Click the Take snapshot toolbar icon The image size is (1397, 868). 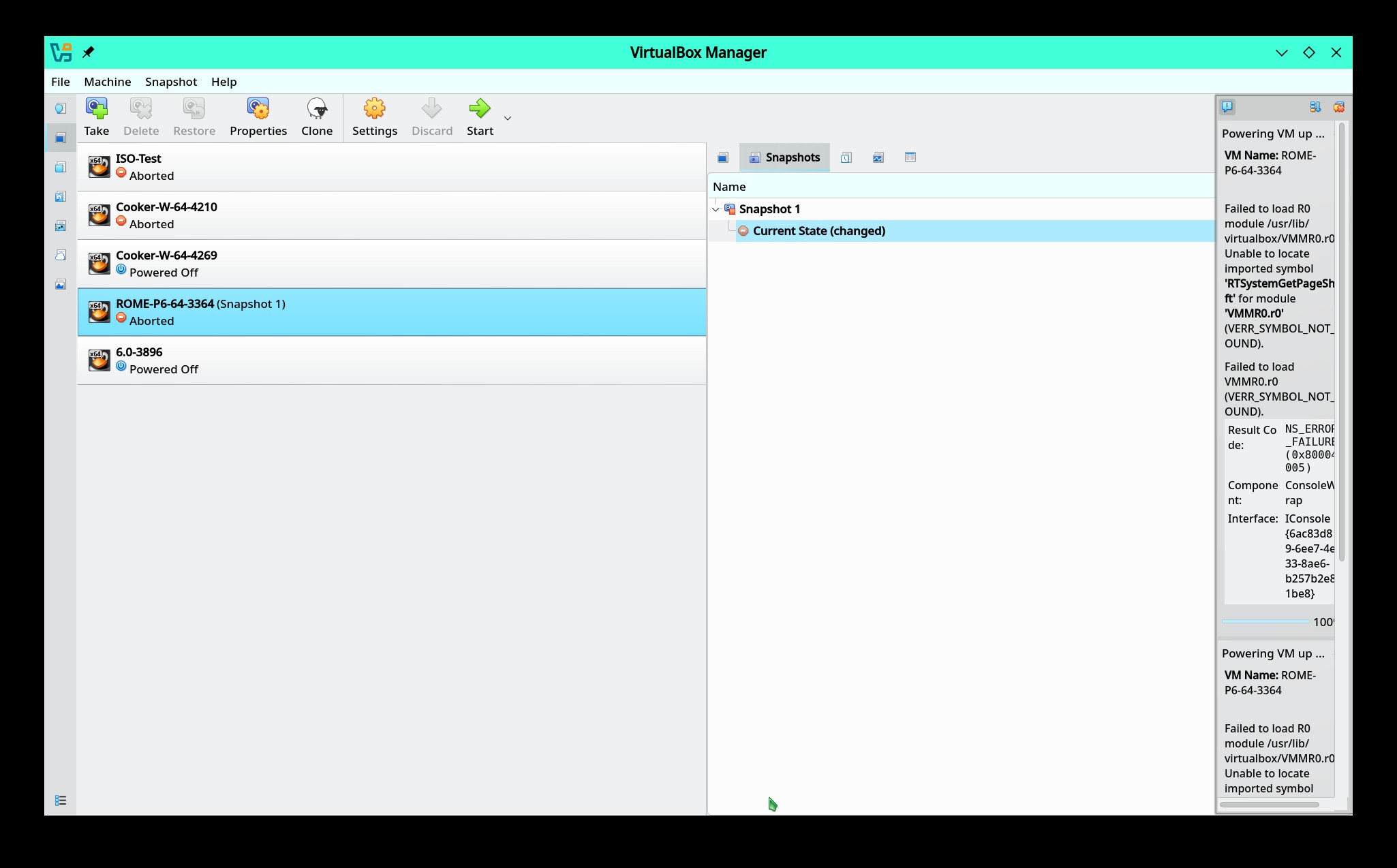[x=96, y=109]
